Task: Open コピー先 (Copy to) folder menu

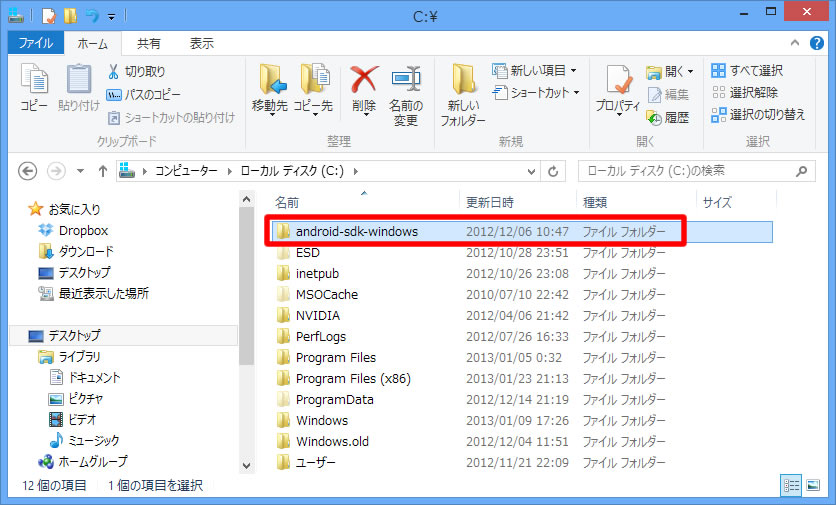Action: coord(314,89)
